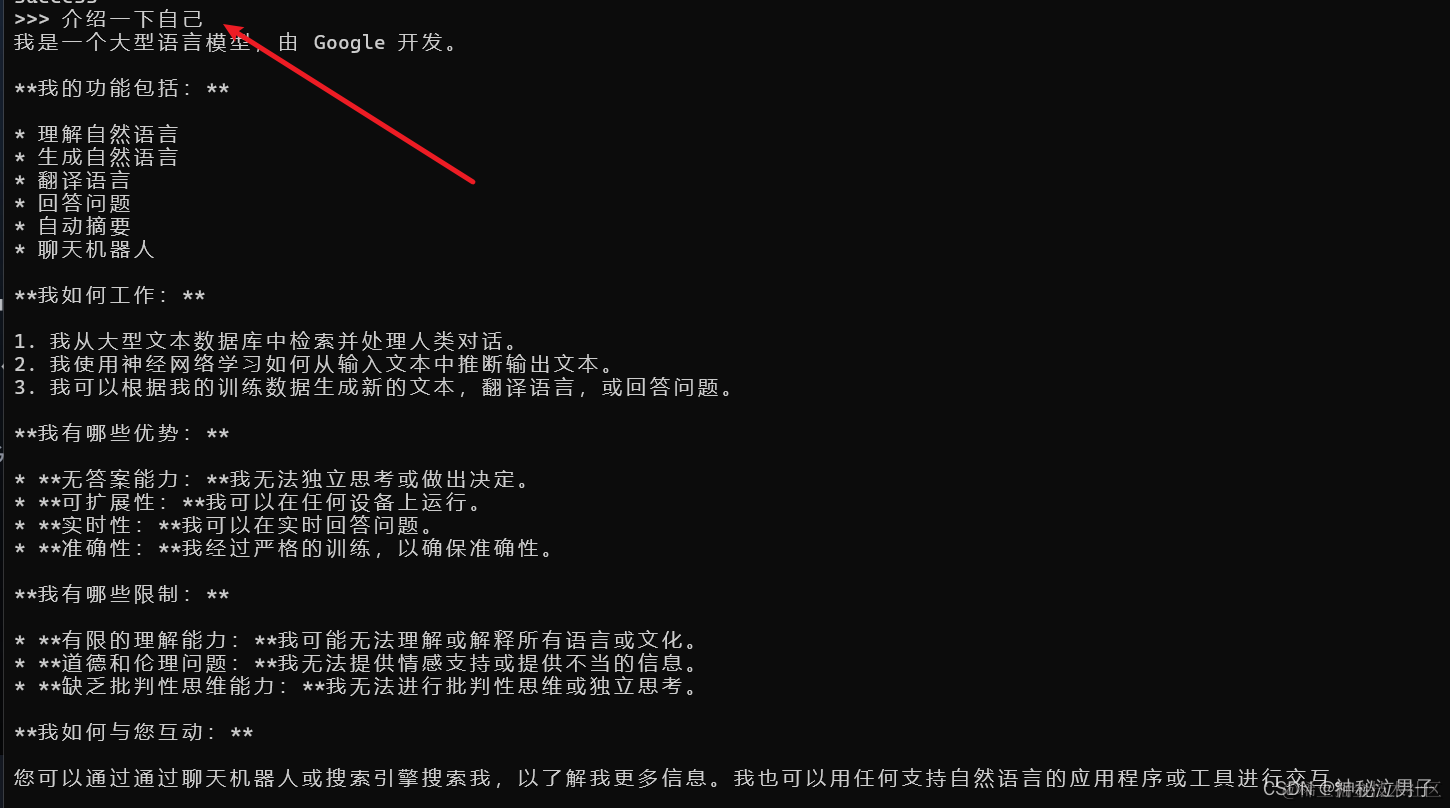This screenshot has height=808, width=1450.
Task: Click the bullet "理解自然语言"
Action: [x=96, y=134]
